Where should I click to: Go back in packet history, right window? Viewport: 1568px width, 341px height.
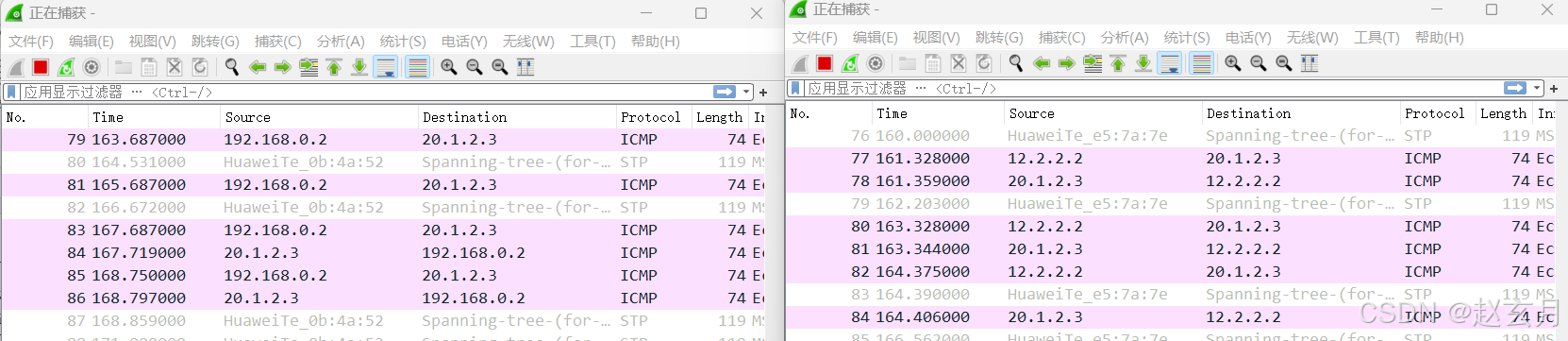click(1042, 63)
